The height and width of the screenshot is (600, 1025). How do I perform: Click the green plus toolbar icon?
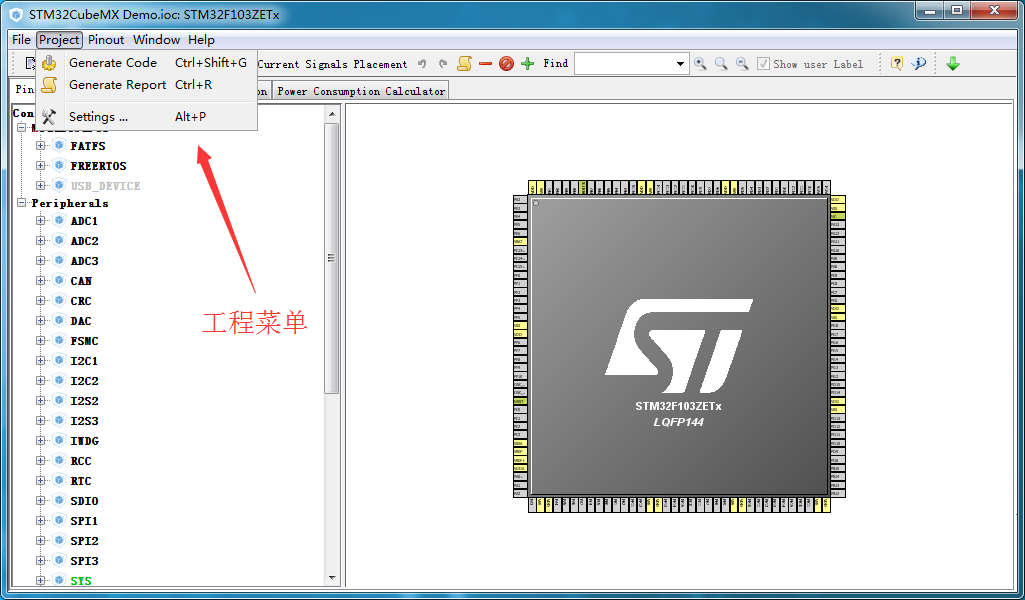click(x=528, y=63)
